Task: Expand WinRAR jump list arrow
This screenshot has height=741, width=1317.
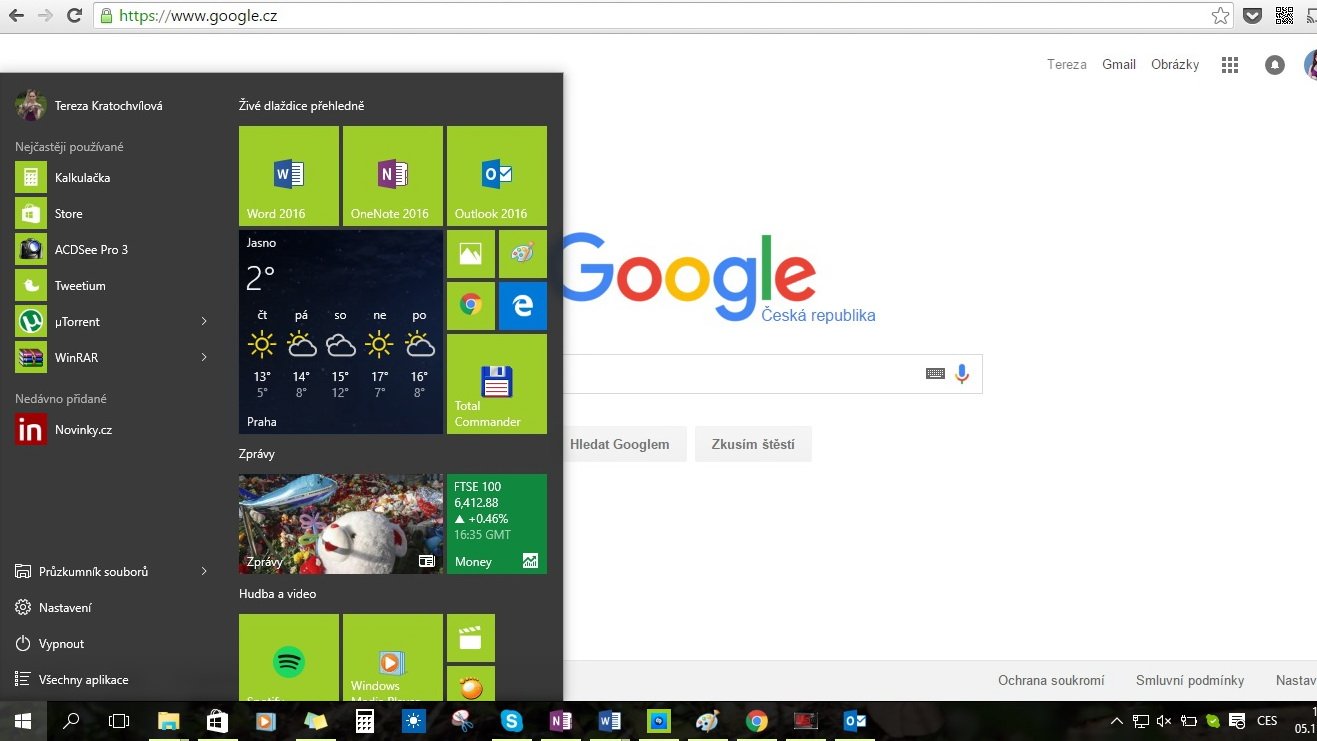Action: click(204, 358)
